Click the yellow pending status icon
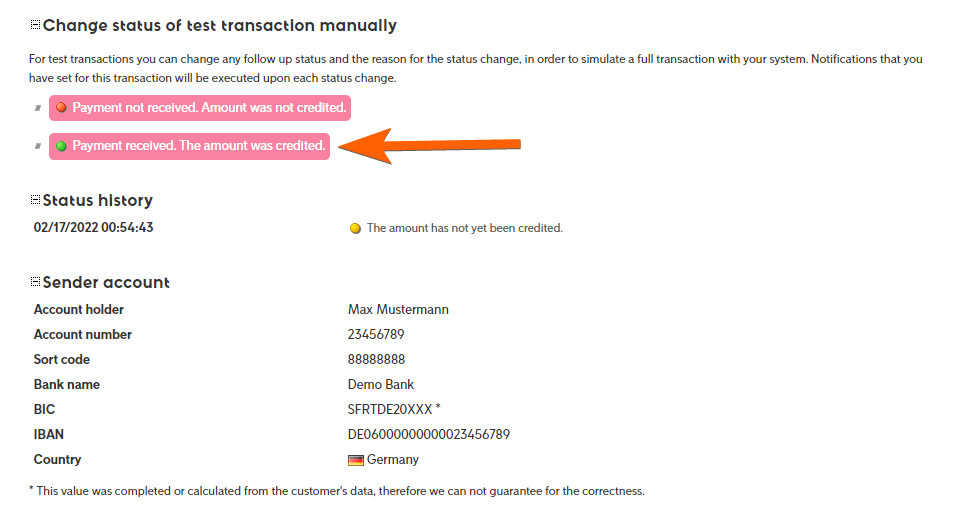 355,228
